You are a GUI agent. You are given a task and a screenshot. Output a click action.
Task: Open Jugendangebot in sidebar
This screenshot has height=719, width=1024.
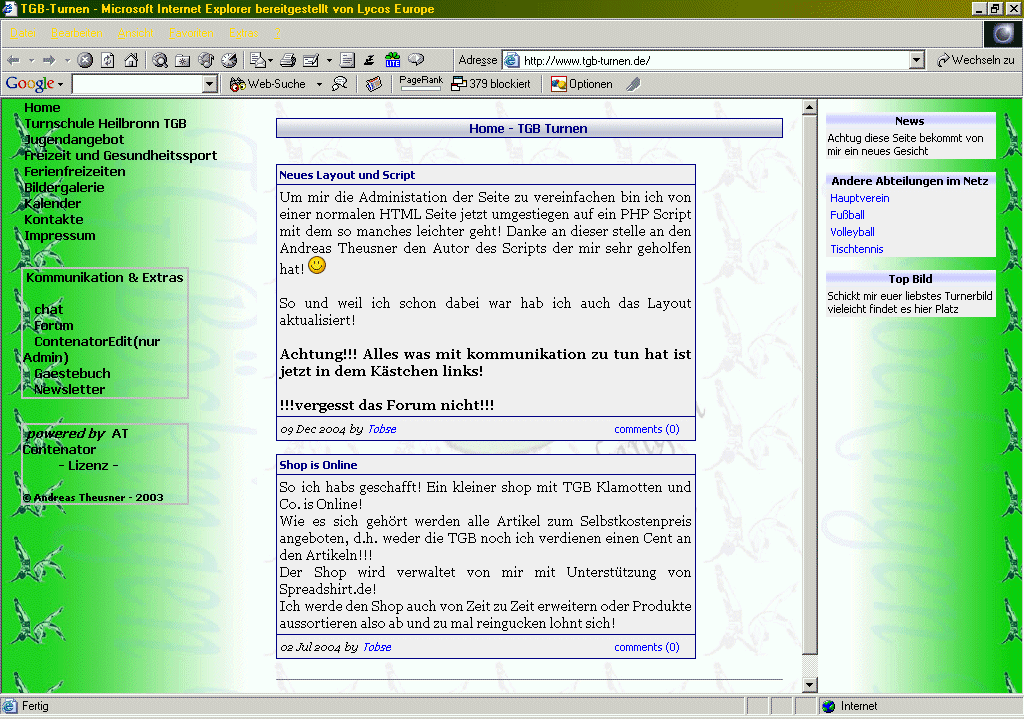tap(74, 139)
